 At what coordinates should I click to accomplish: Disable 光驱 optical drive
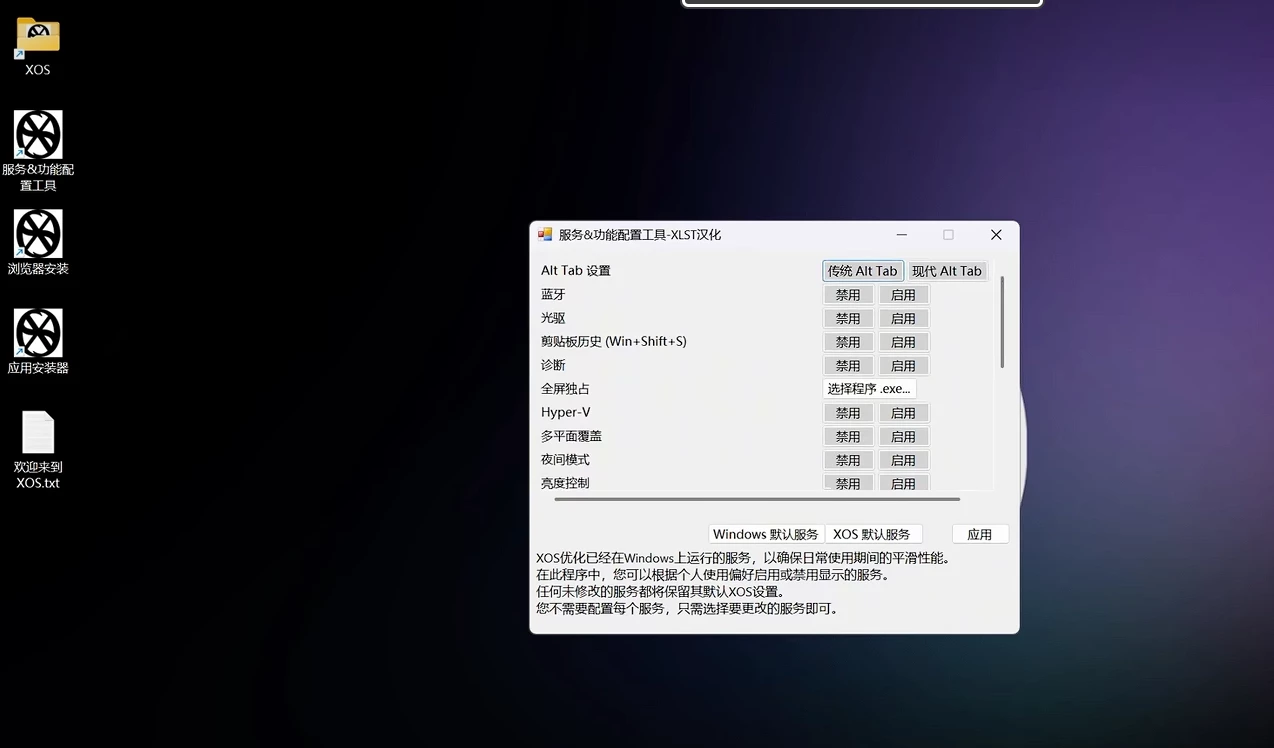click(x=847, y=318)
